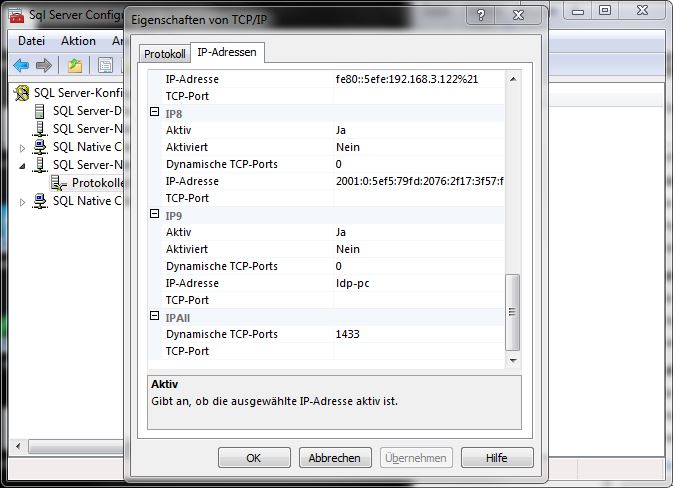Click the back arrow toolbar icon
Screen dimensions: 673x488
point(21,66)
